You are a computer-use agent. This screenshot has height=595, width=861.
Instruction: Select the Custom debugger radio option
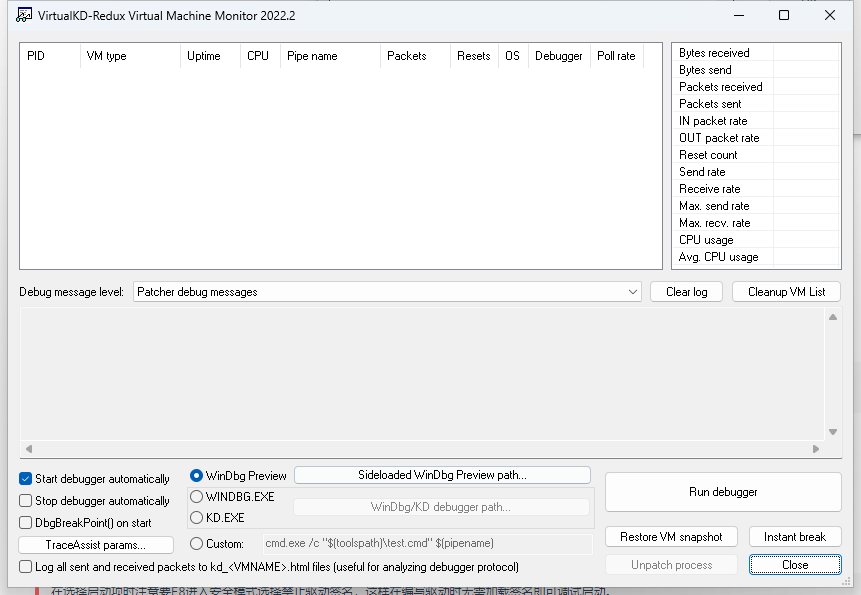coord(197,544)
